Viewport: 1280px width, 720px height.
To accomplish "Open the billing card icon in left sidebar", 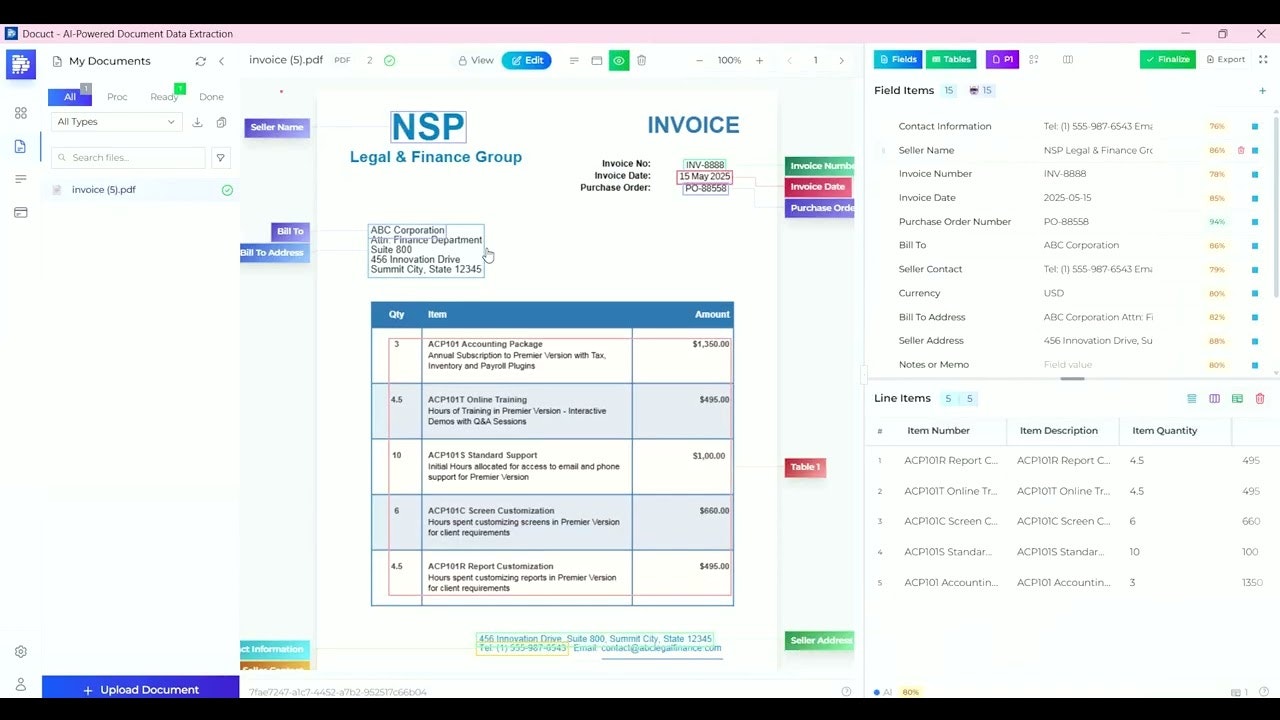I will (20, 212).
